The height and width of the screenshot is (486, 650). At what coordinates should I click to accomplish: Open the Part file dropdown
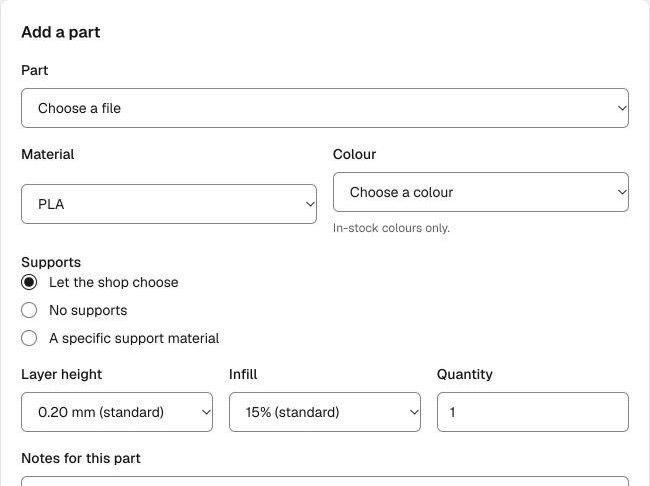pos(325,108)
